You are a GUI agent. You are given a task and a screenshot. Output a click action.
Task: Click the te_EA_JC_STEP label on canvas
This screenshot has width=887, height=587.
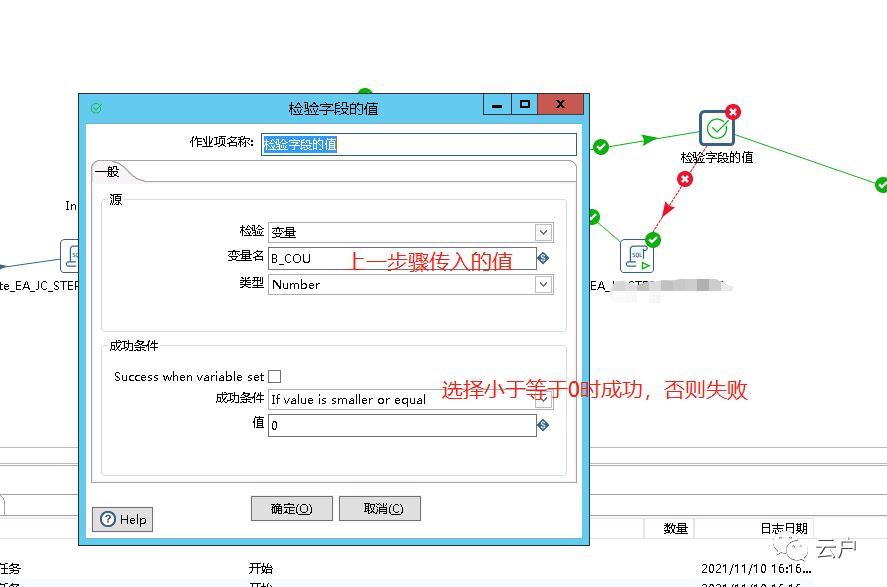coord(39,286)
